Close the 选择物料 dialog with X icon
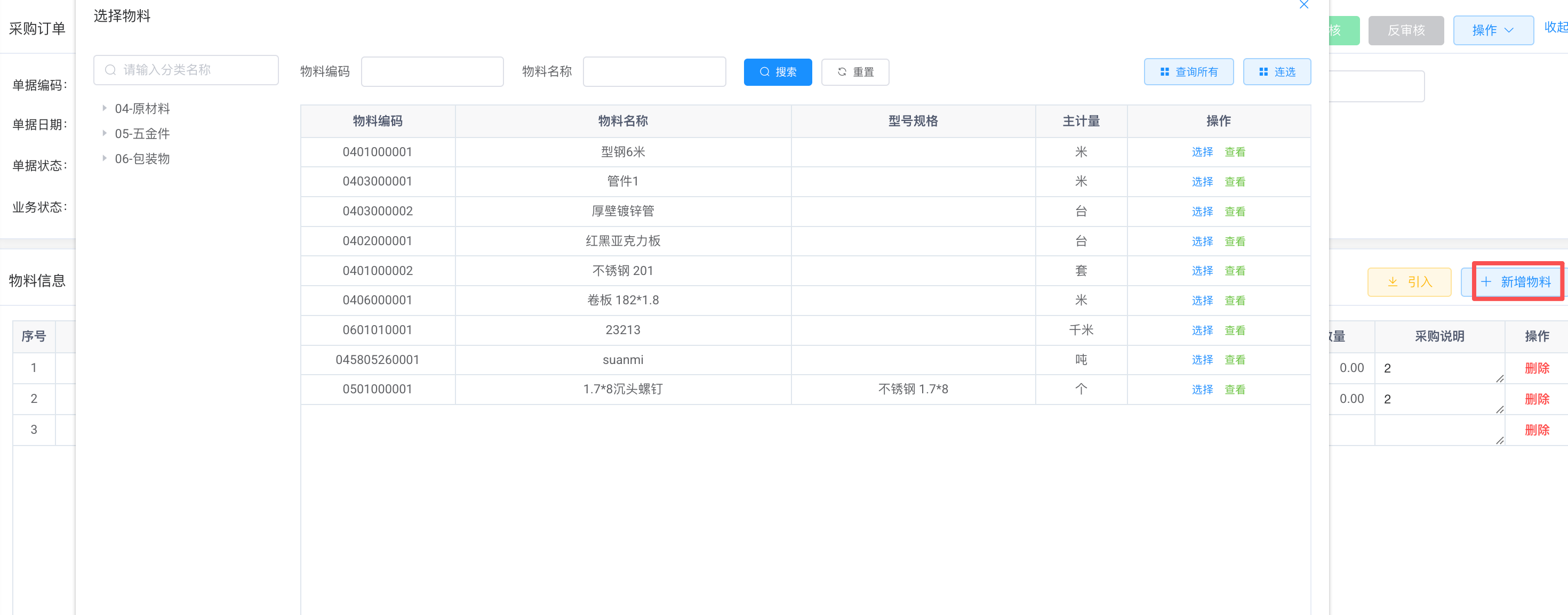Screen dimensions: 1568x615 tap(1303, 5)
